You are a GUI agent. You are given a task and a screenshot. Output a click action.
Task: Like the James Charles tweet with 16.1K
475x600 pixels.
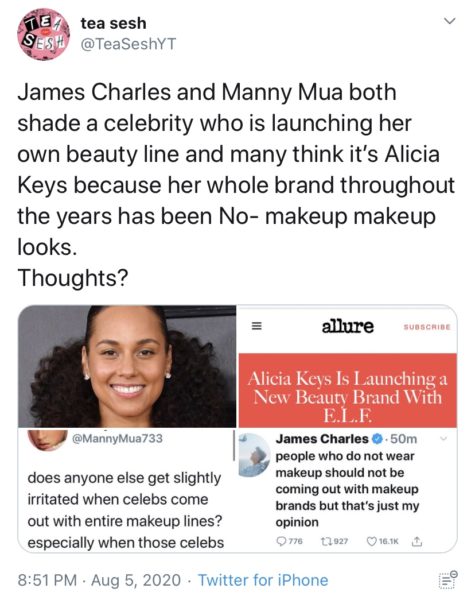coord(382,541)
